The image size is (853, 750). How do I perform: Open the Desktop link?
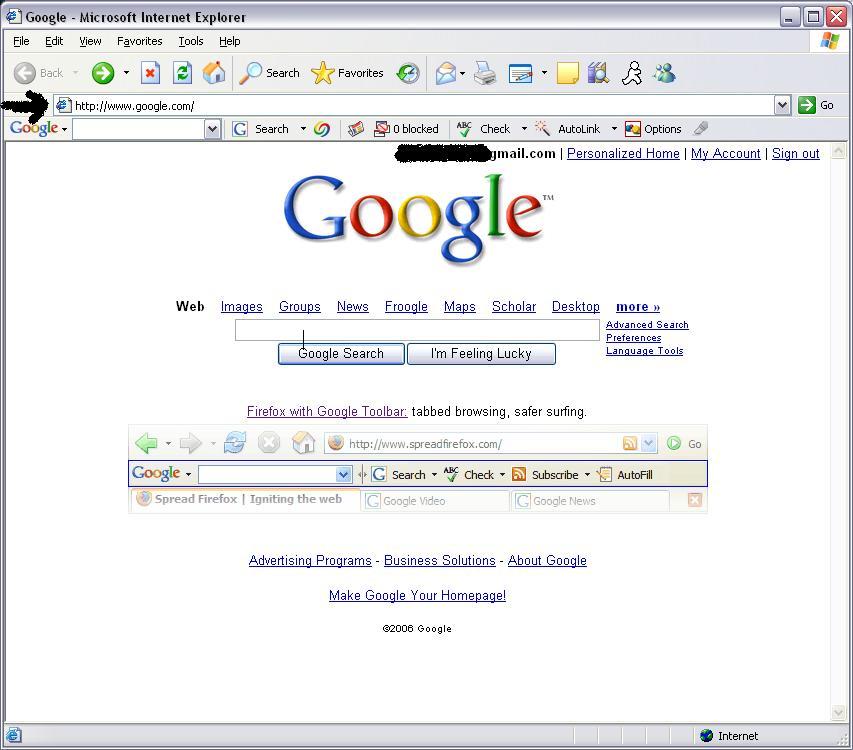tap(576, 307)
